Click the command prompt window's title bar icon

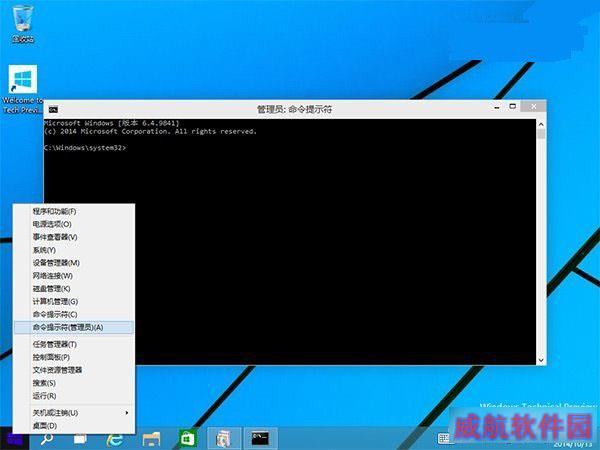pyautogui.click(x=53, y=110)
